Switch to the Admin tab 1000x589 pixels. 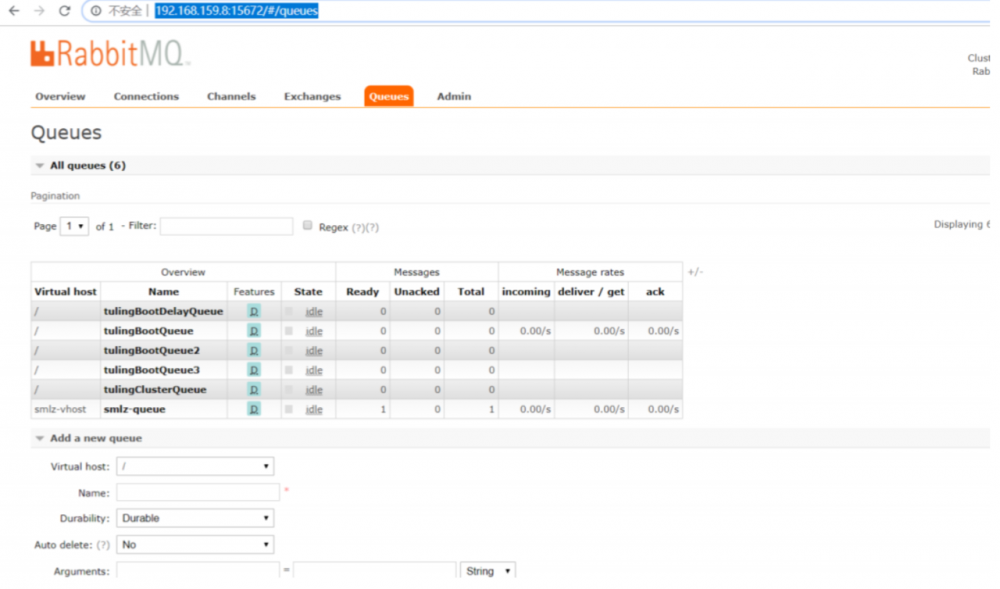(453, 96)
